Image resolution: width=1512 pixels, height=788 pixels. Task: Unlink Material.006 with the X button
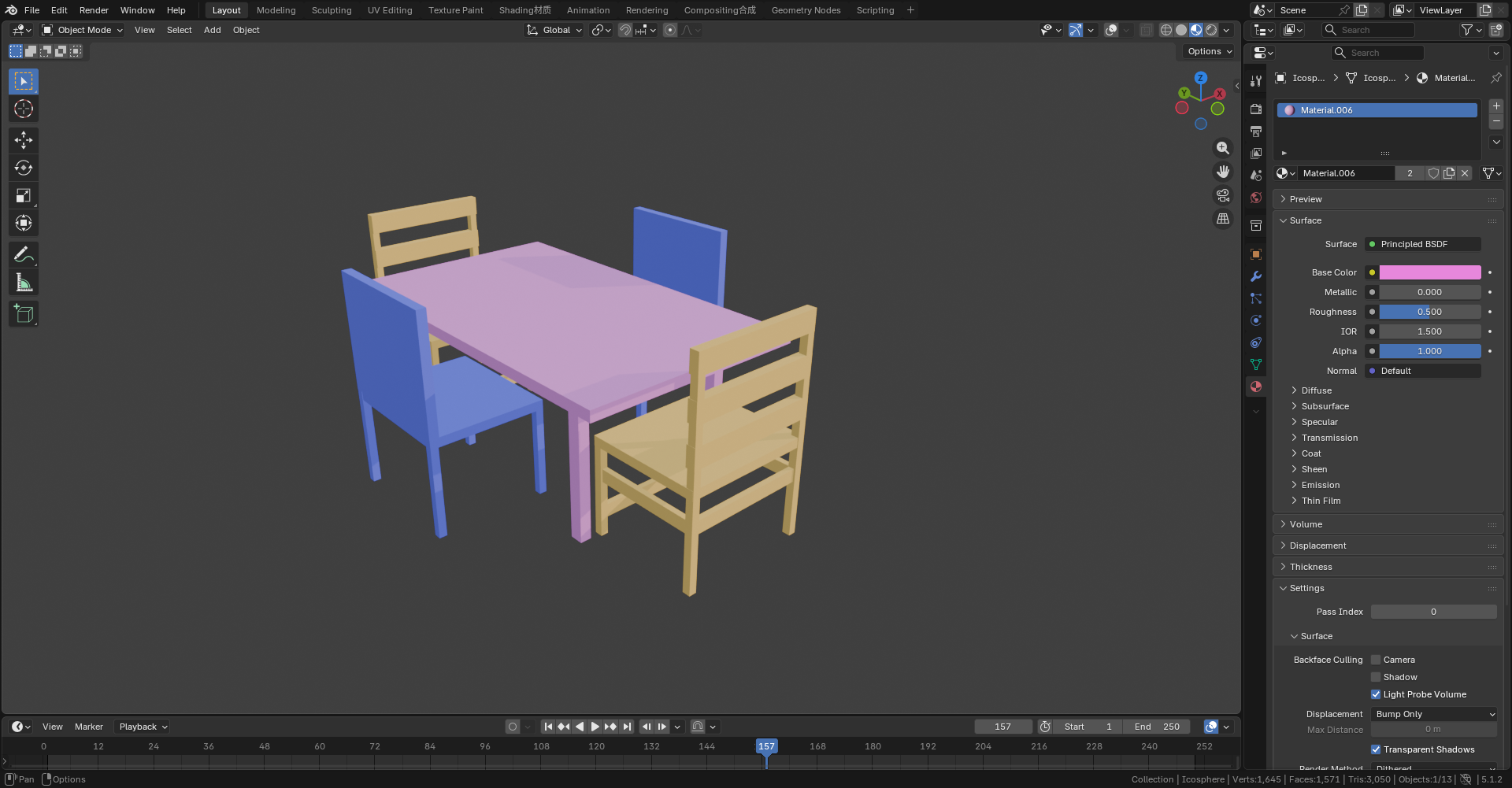[1465, 173]
